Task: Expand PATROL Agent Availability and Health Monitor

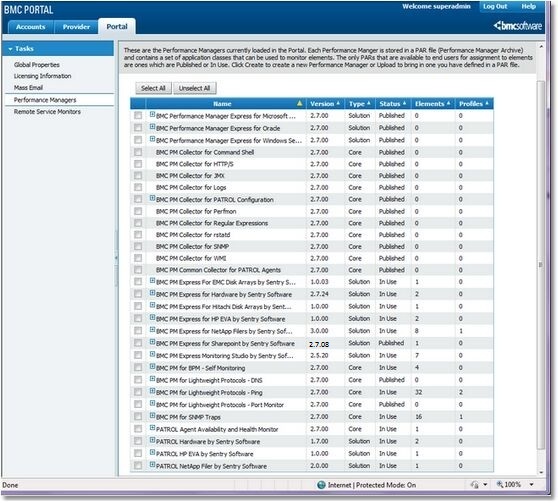Action: pyautogui.click(x=152, y=428)
